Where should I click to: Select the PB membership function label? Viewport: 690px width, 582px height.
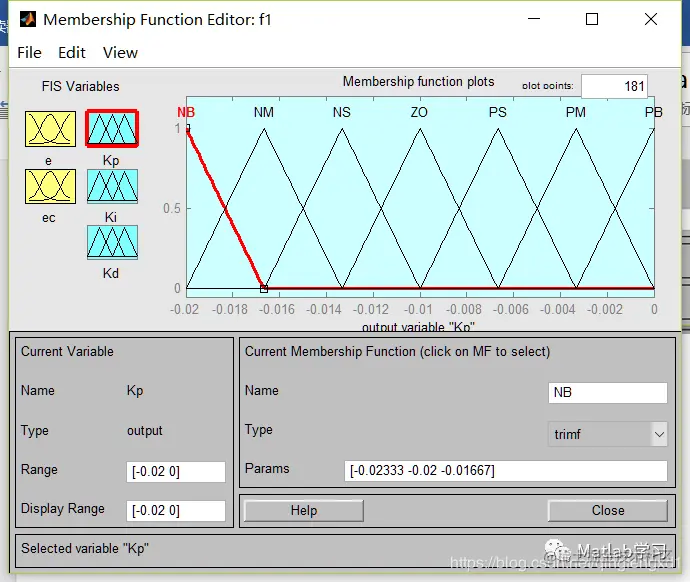[653, 112]
